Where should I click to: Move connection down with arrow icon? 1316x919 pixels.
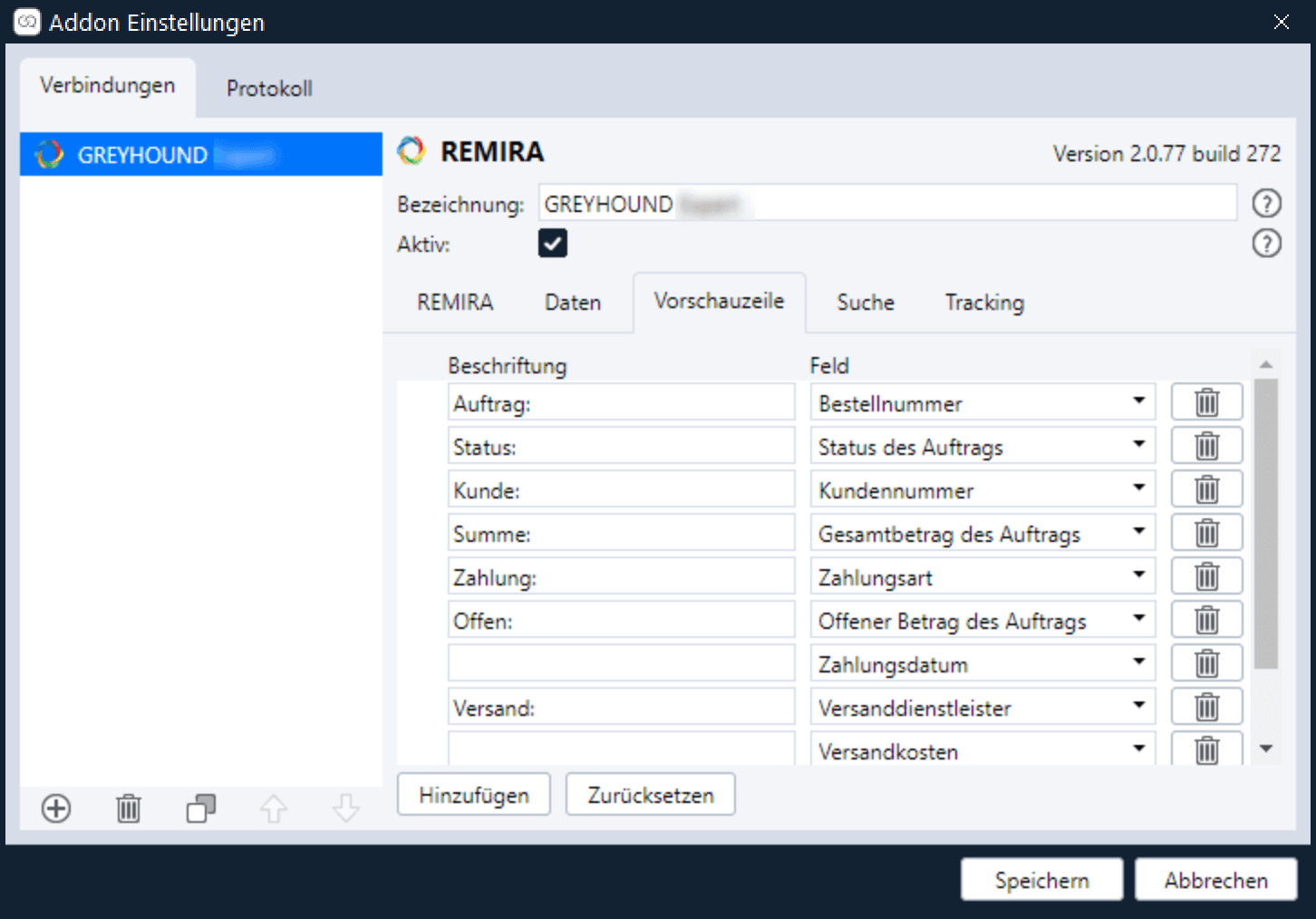[x=346, y=808]
